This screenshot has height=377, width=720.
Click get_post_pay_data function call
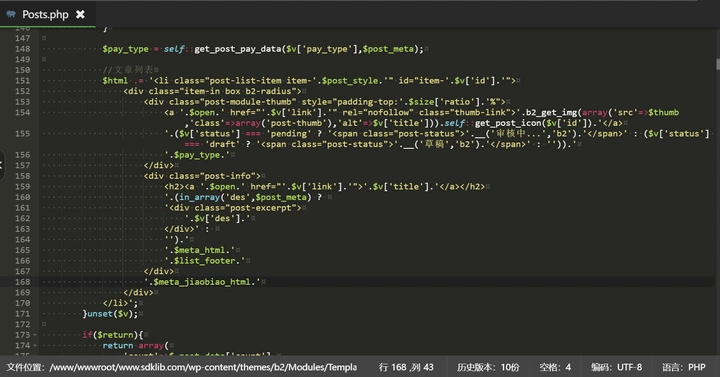click(237, 49)
